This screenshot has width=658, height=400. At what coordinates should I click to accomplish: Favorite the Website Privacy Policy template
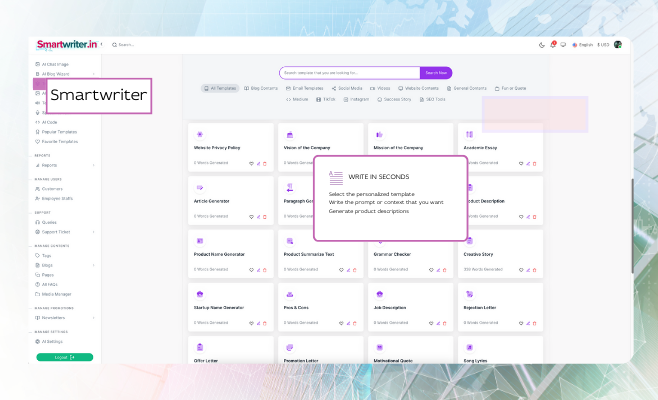pos(251,164)
